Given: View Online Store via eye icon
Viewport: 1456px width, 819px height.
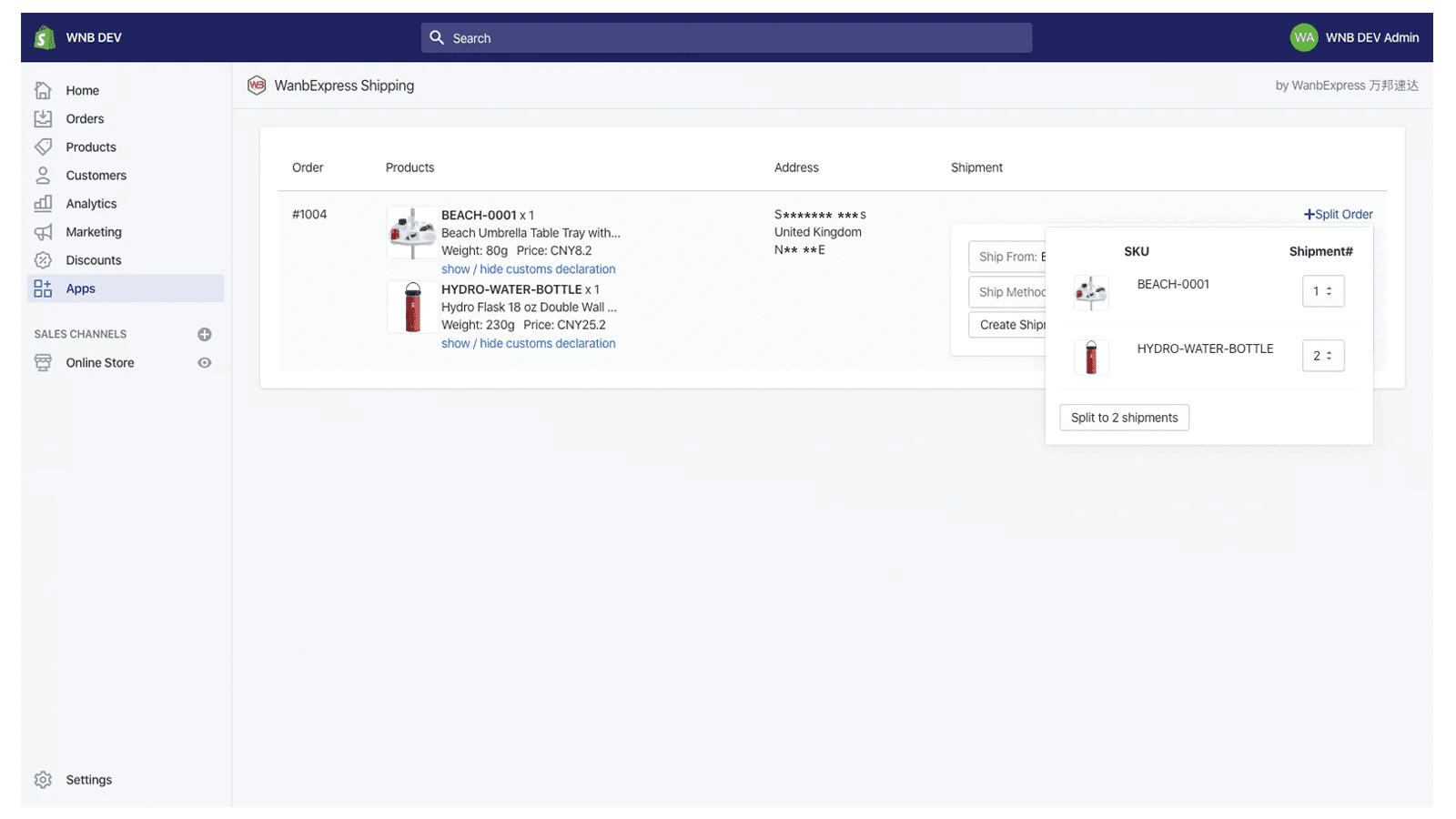Looking at the screenshot, I should pos(205,362).
